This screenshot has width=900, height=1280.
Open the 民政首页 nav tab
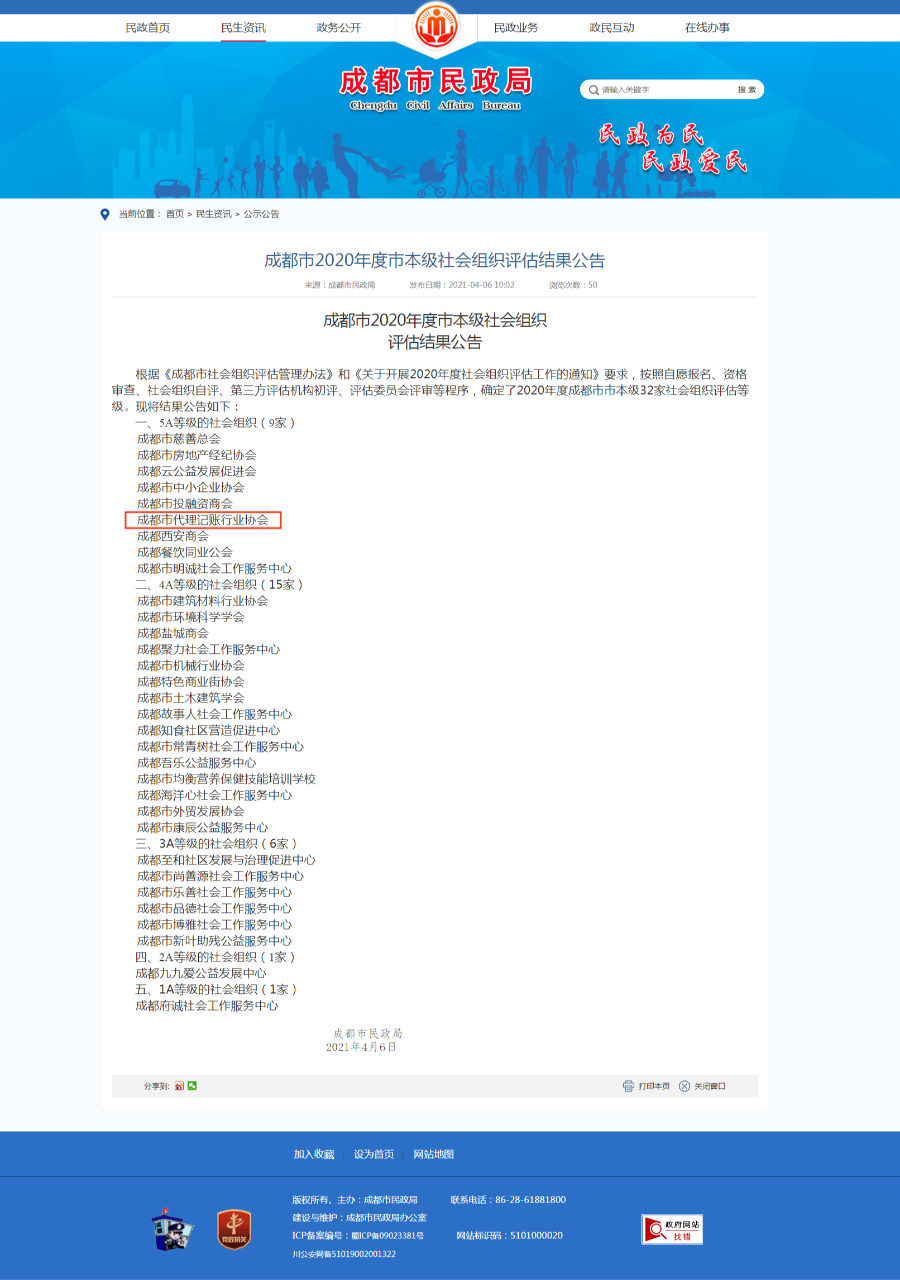click(x=148, y=28)
